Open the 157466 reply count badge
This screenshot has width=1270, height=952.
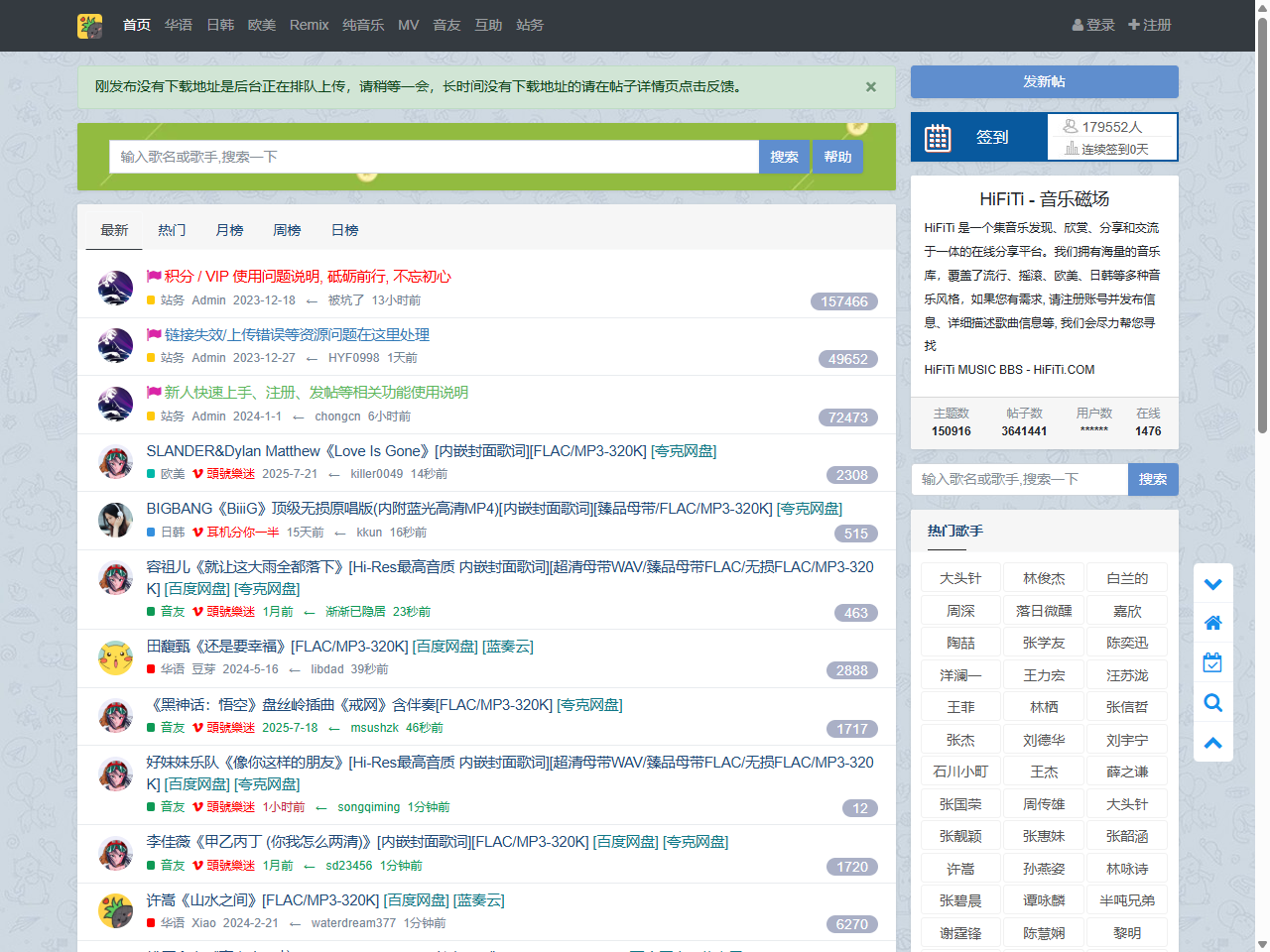point(844,301)
